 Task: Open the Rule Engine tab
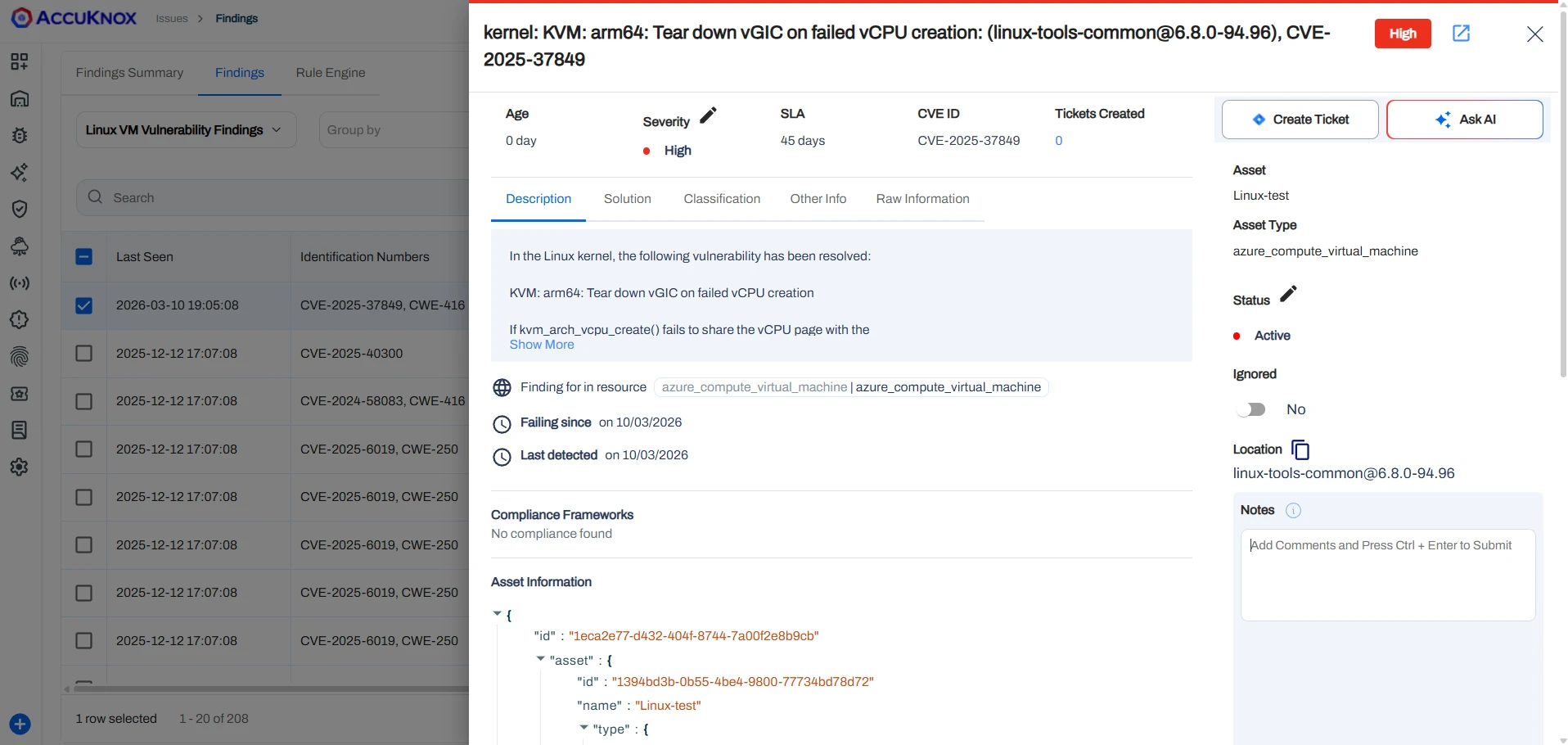pos(331,72)
